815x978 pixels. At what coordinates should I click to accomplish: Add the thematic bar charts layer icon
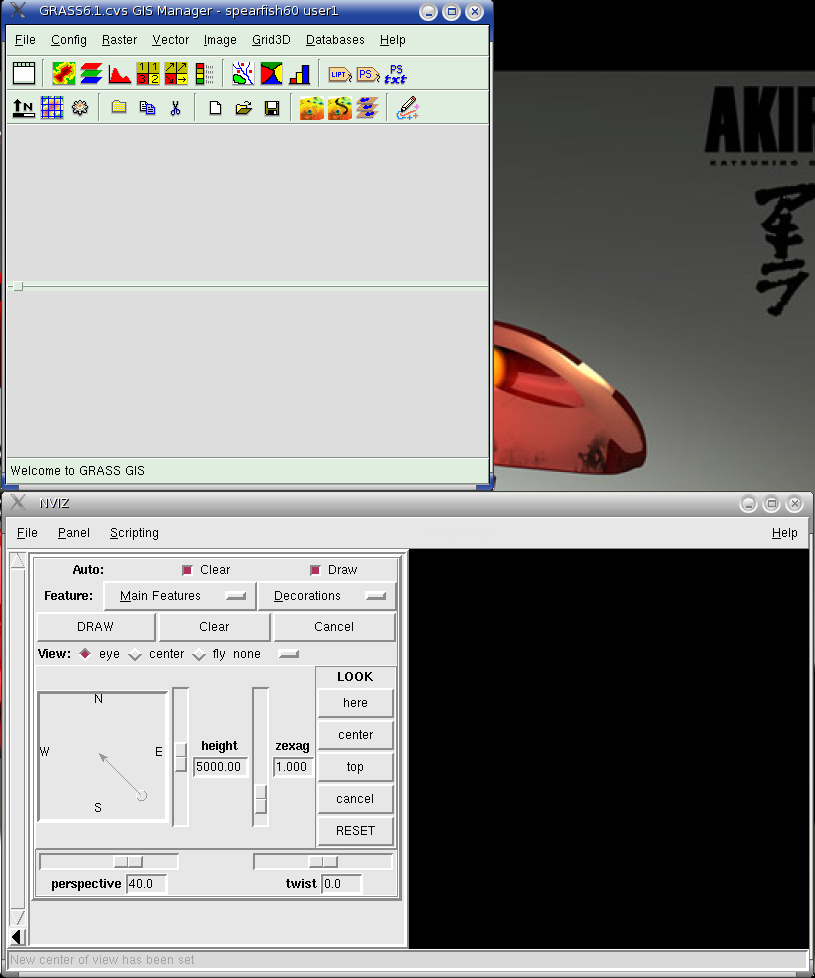pyautogui.click(x=299, y=74)
